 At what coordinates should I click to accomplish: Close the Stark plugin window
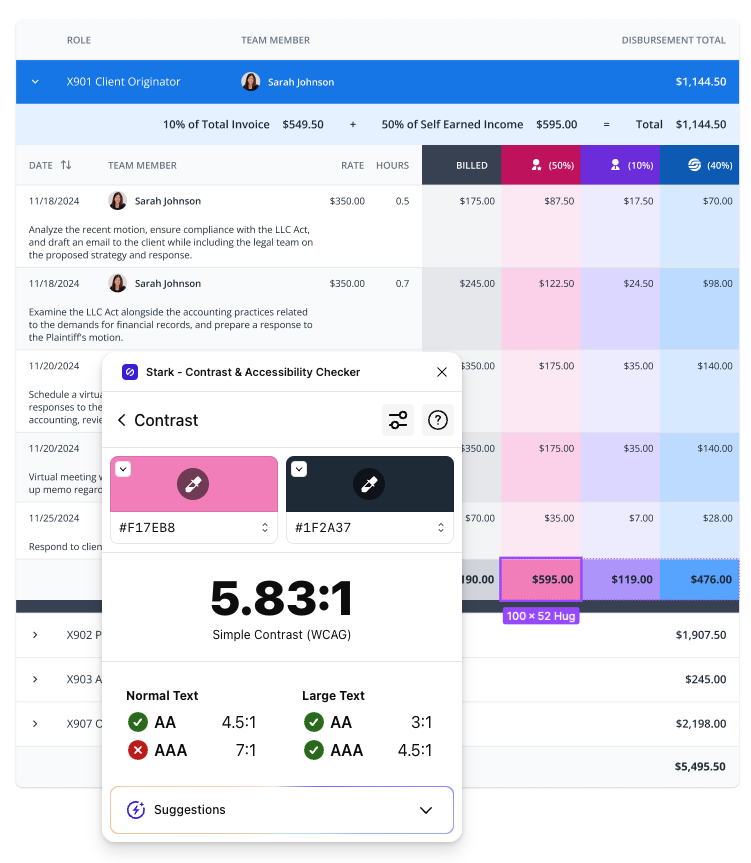click(442, 372)
